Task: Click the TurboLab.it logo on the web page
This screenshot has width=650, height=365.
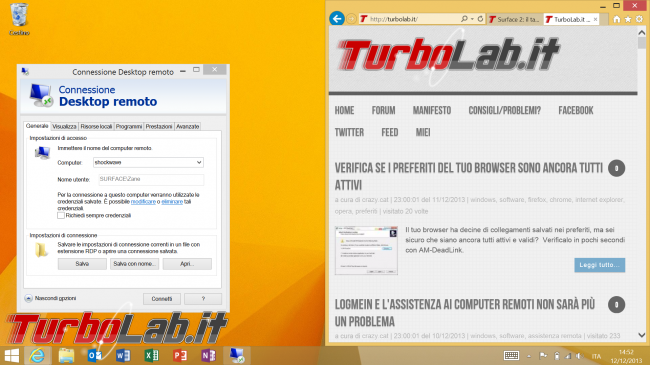Action: point(449,54)
